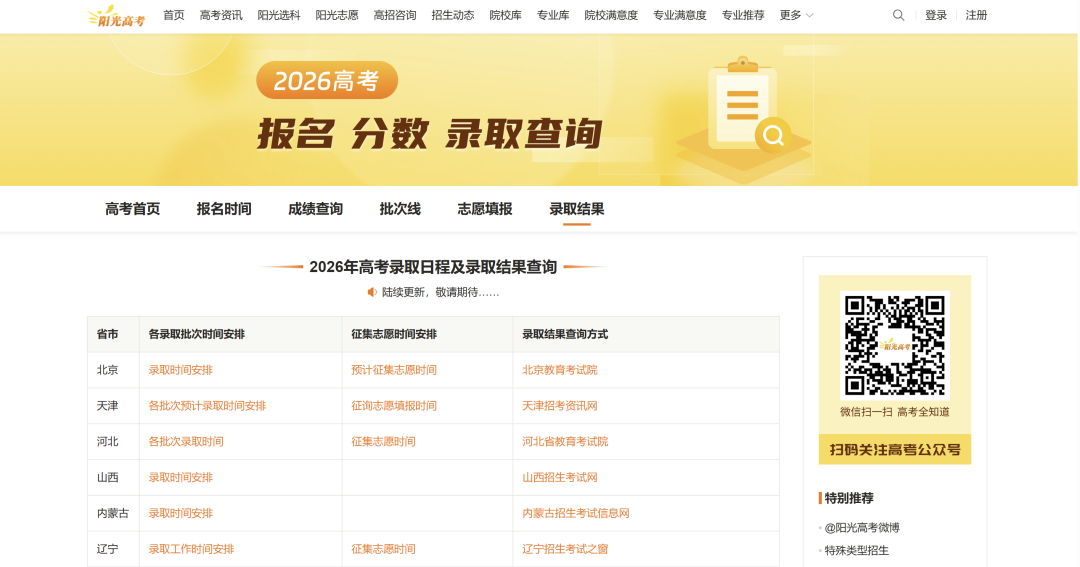Screen dimensions: 1080x567
Task: Switch to 报名时间 tab
Action: click(224, 209)
